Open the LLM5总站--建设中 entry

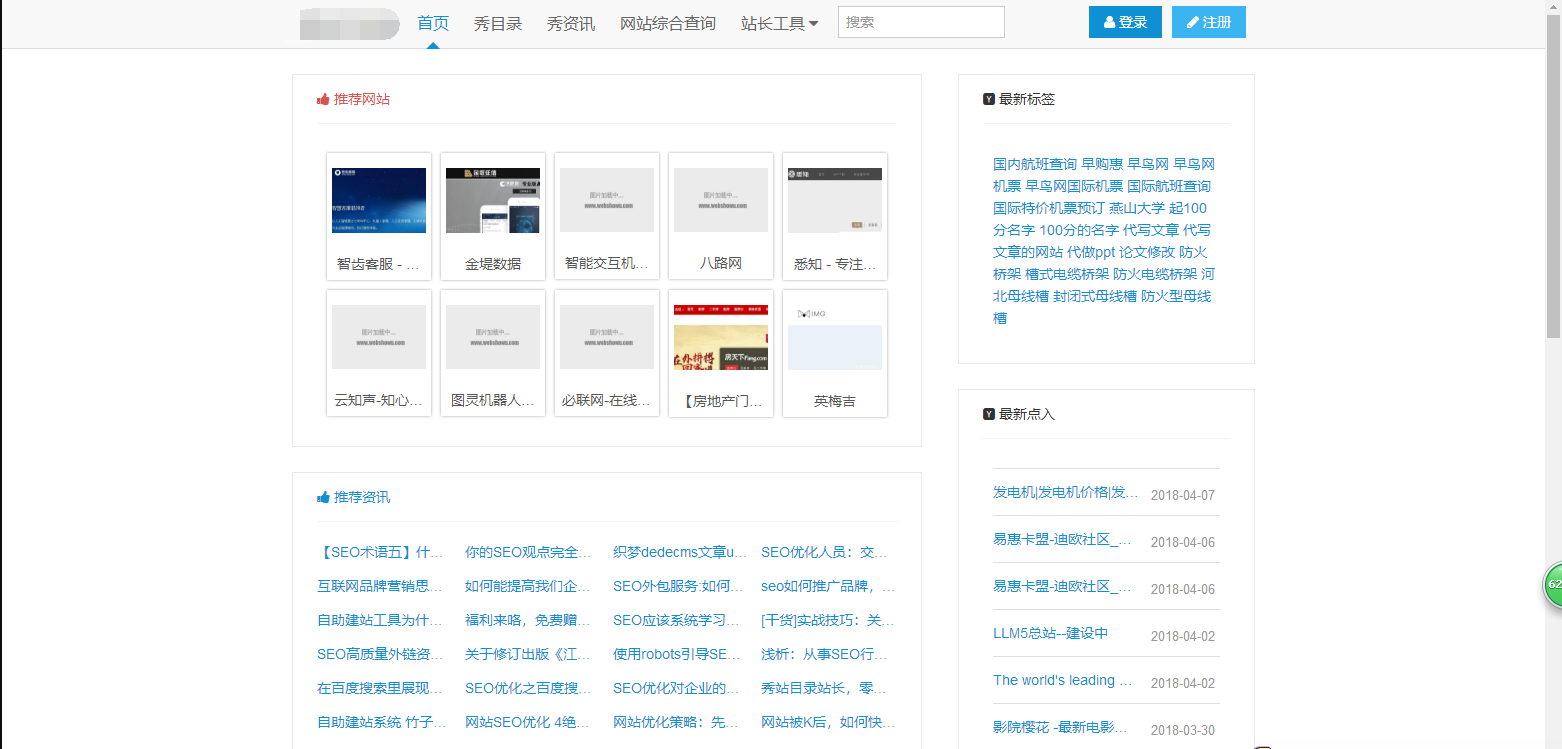pyautogui.click(x=1050, y=633)
